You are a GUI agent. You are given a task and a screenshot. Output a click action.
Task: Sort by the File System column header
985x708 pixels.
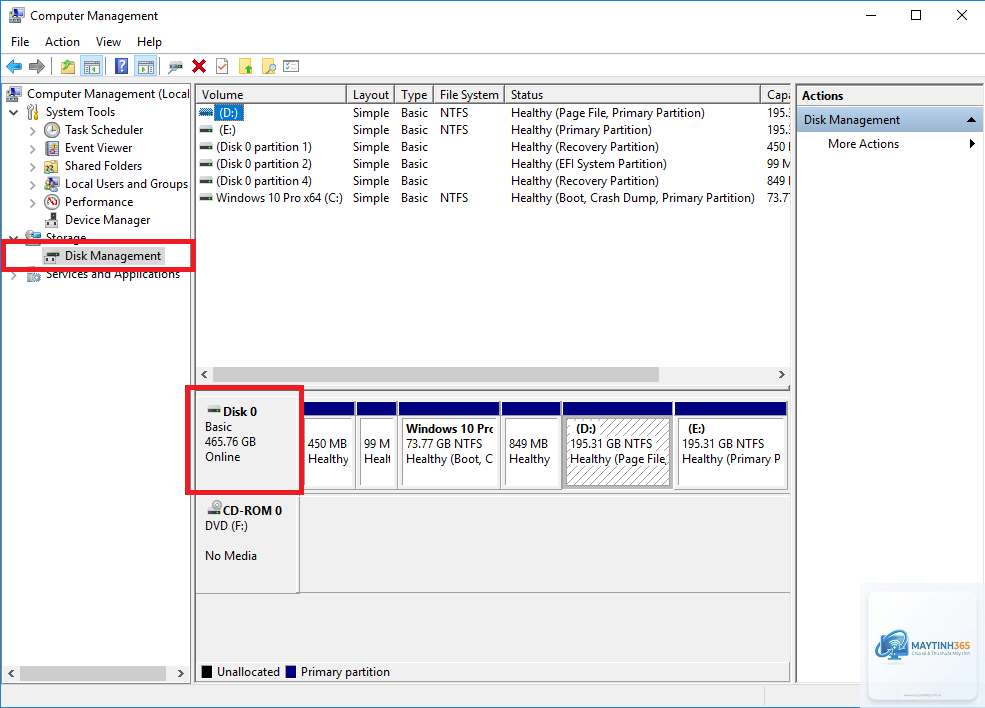(x=469, y=94)
